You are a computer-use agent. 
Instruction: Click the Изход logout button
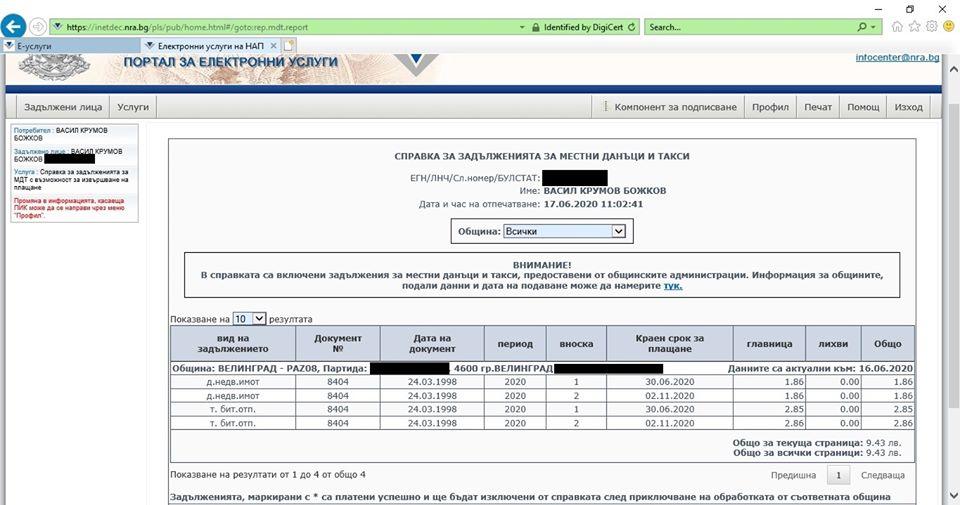click(x=908, y=107)
